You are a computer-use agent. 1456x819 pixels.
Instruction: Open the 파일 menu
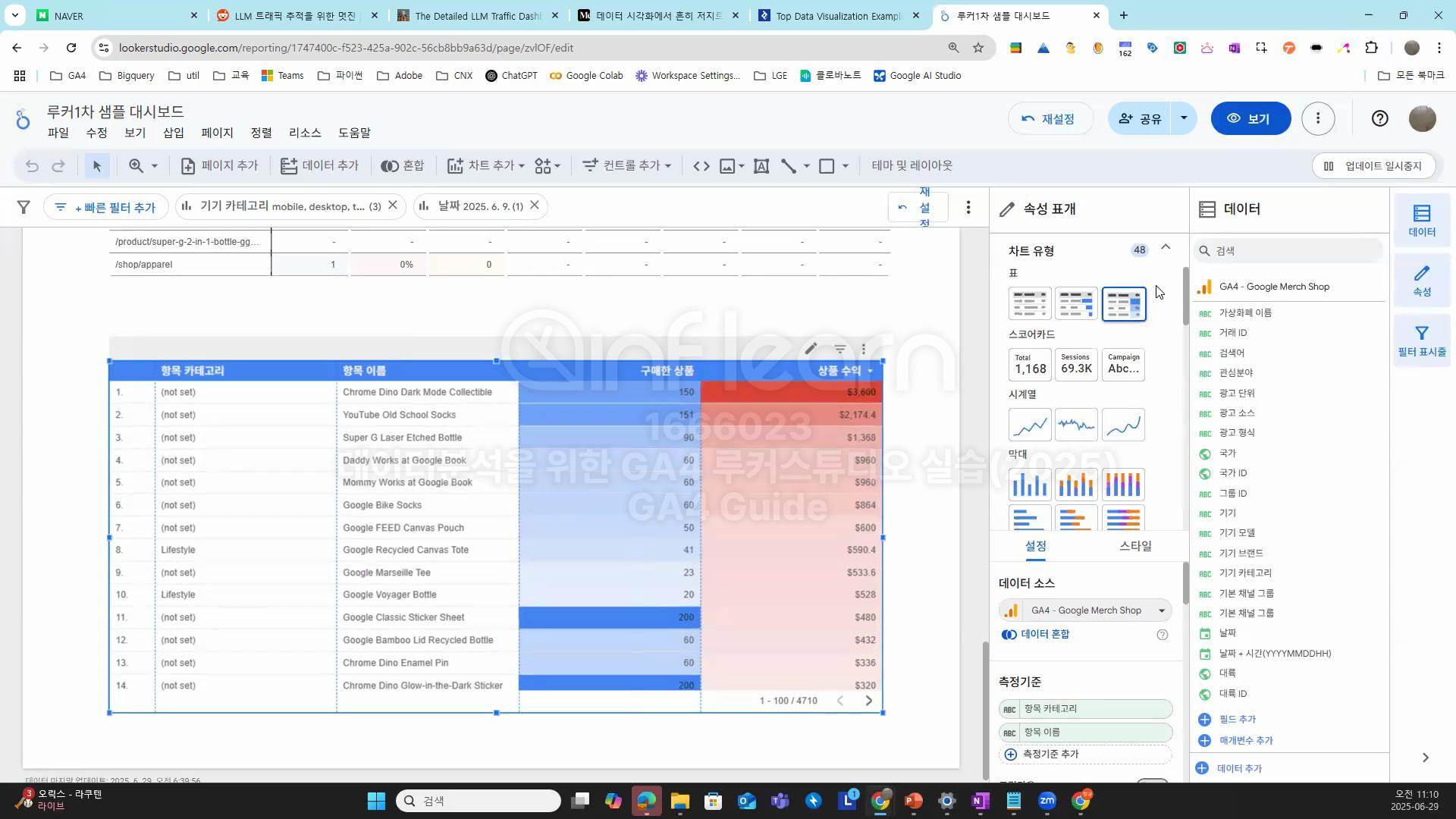coord(58,133)
